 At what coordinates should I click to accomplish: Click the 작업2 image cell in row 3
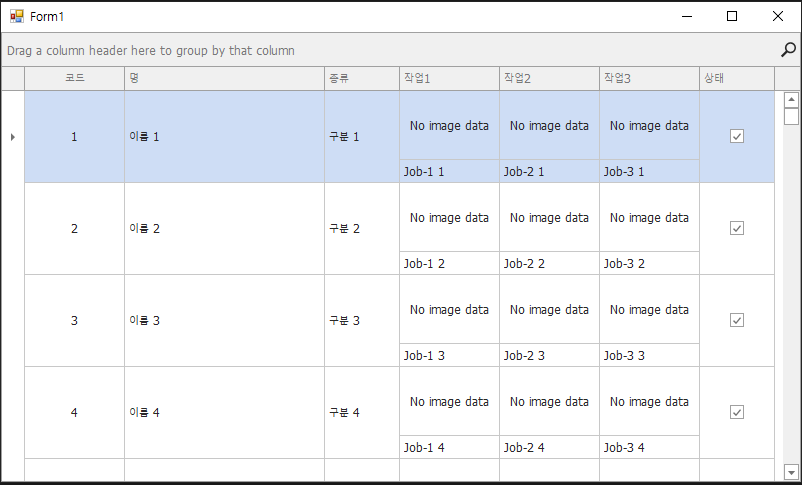[x=549, y=310]
